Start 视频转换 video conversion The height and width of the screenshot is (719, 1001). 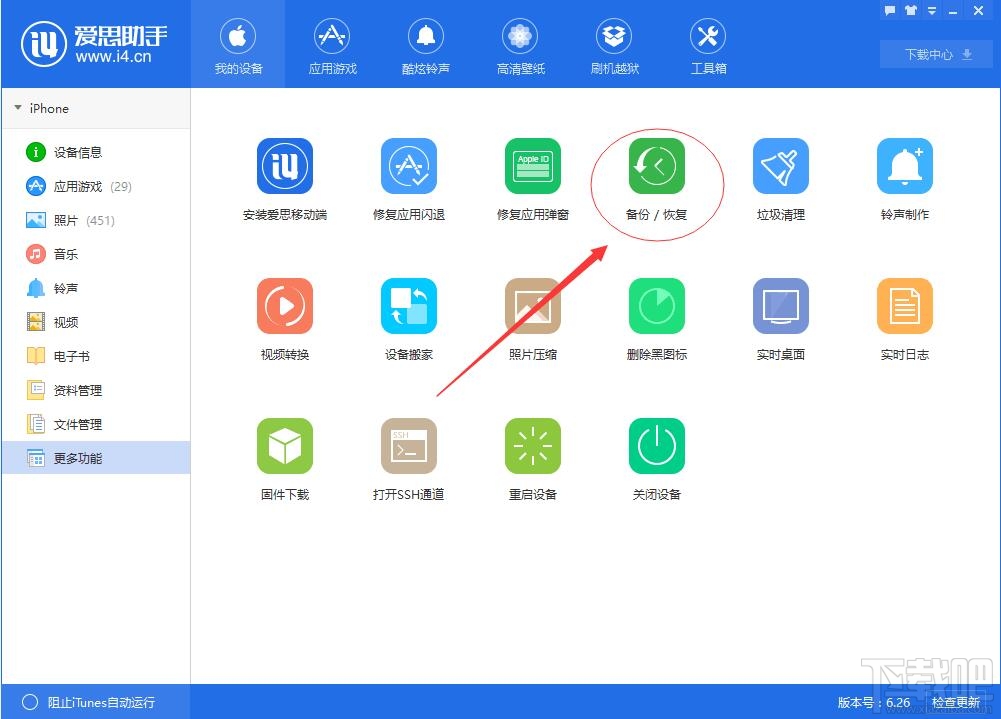pyautogui.click(x=285, y=320)
